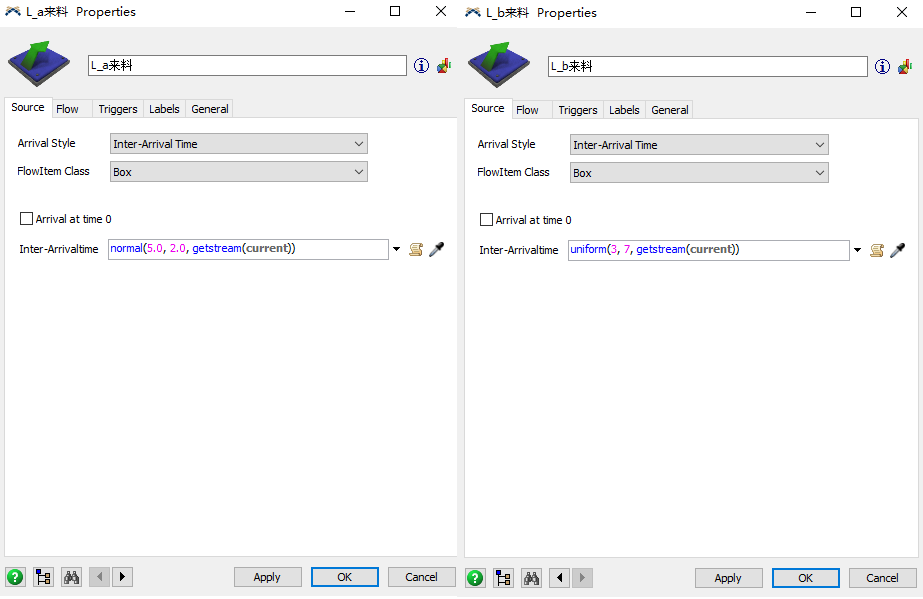Screen dimensions: 923x599
Task: Select Source tab in L_b来料 window
Action: [x=488, y=108]
